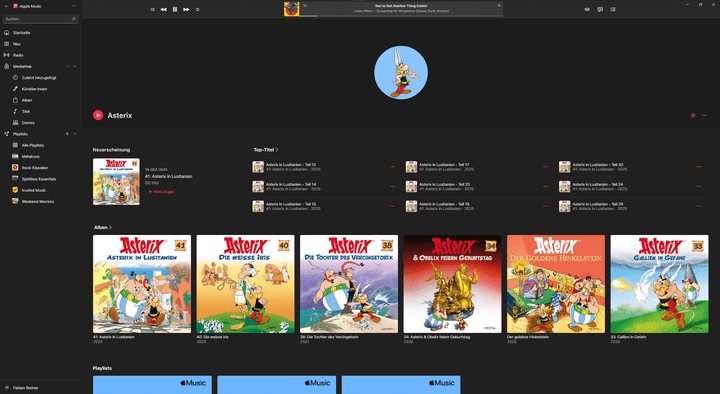Open options for Teil 30 track
720x394 pixels.
point(699,167)
